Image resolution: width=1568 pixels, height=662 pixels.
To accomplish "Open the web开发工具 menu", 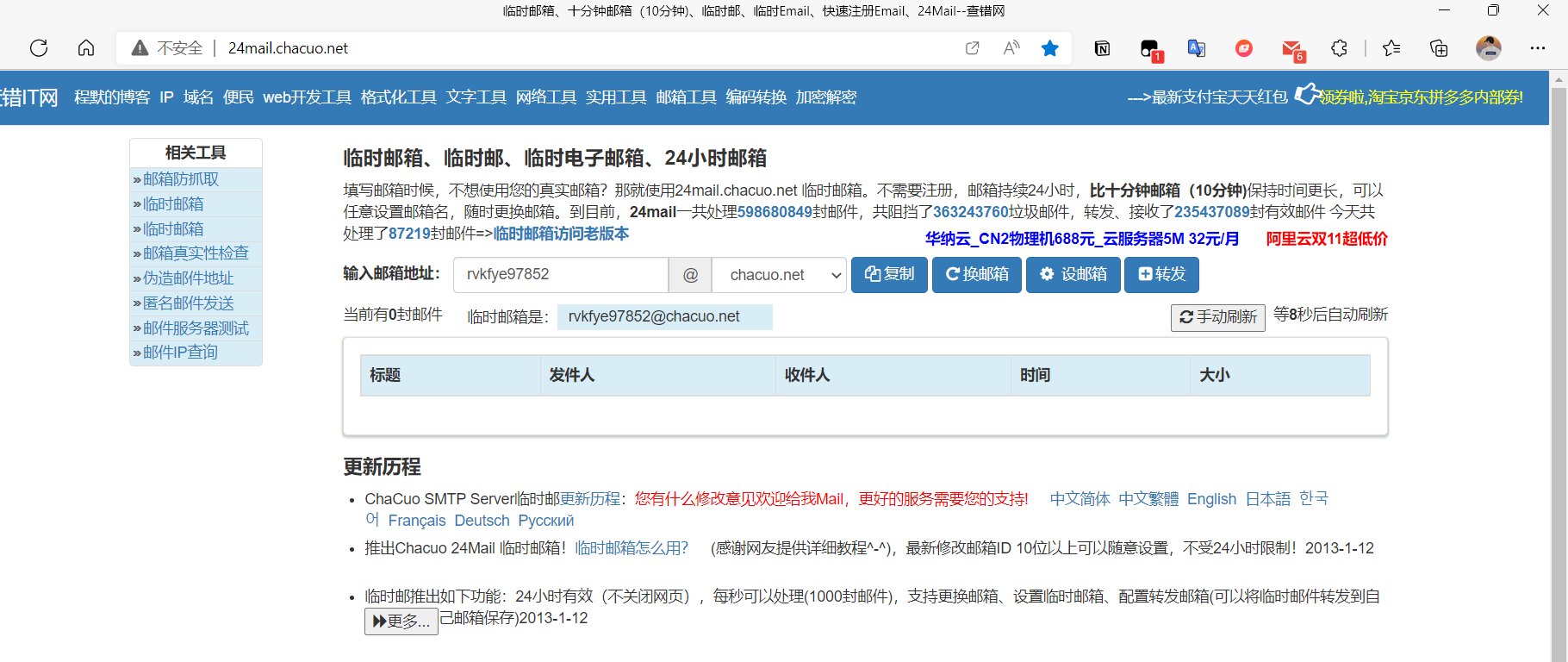I will [308, 97].
